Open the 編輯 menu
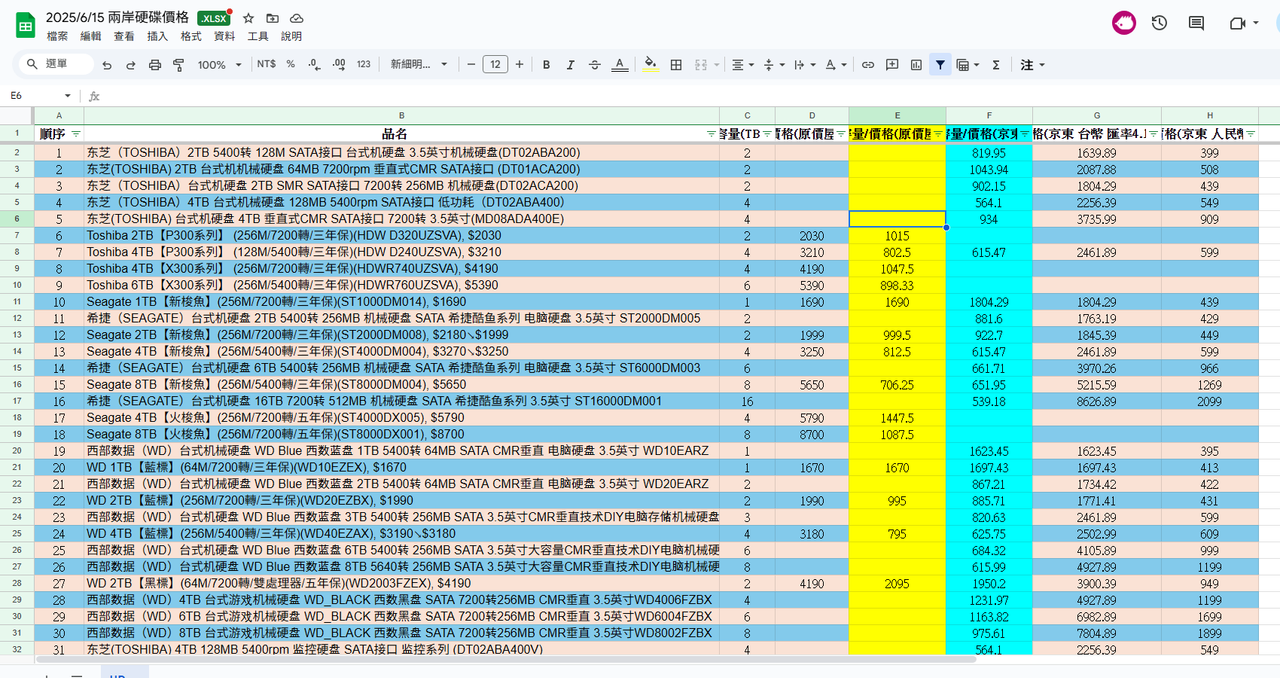Image resolution: width=1280 pixels, height=678 pixels. 90,36
